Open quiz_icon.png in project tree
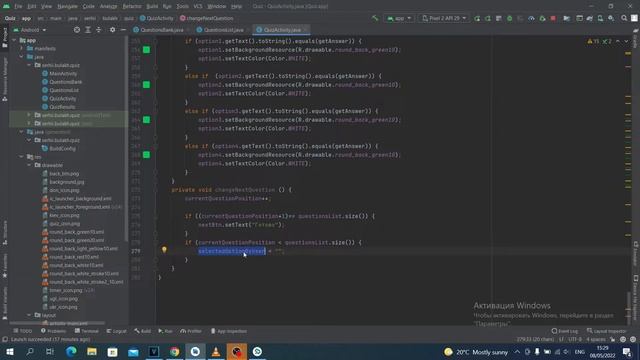640x360 pixels. click(x=64, y=223)
